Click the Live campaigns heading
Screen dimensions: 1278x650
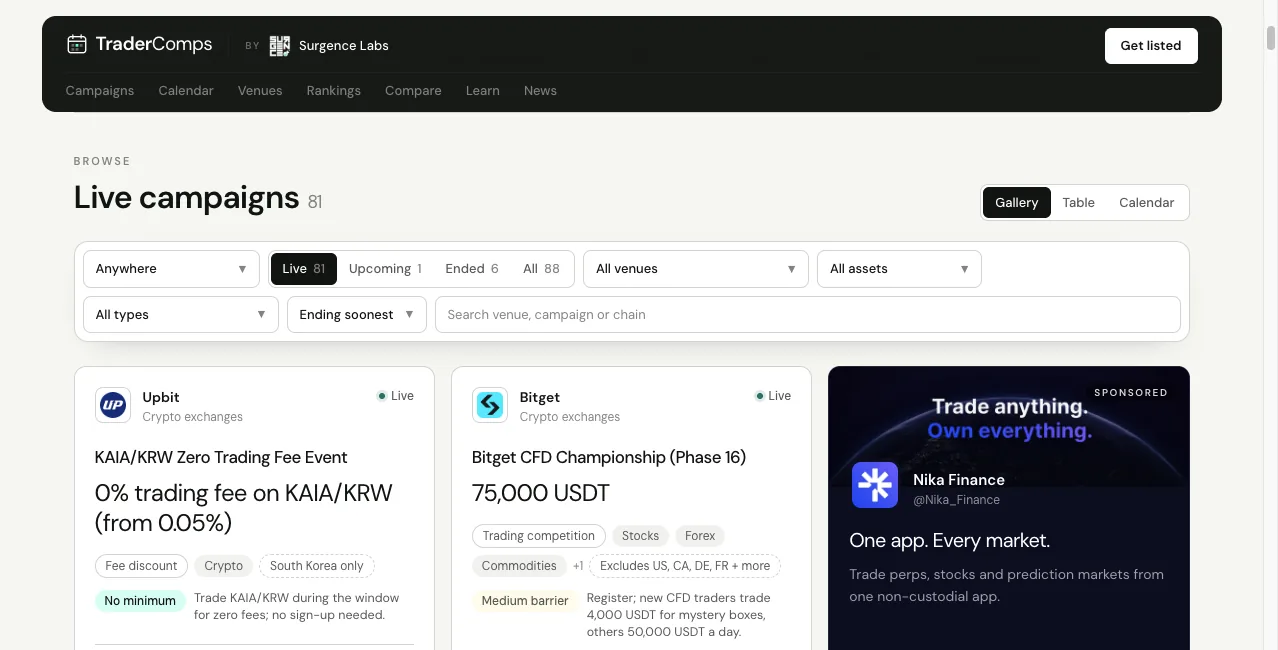187,197
